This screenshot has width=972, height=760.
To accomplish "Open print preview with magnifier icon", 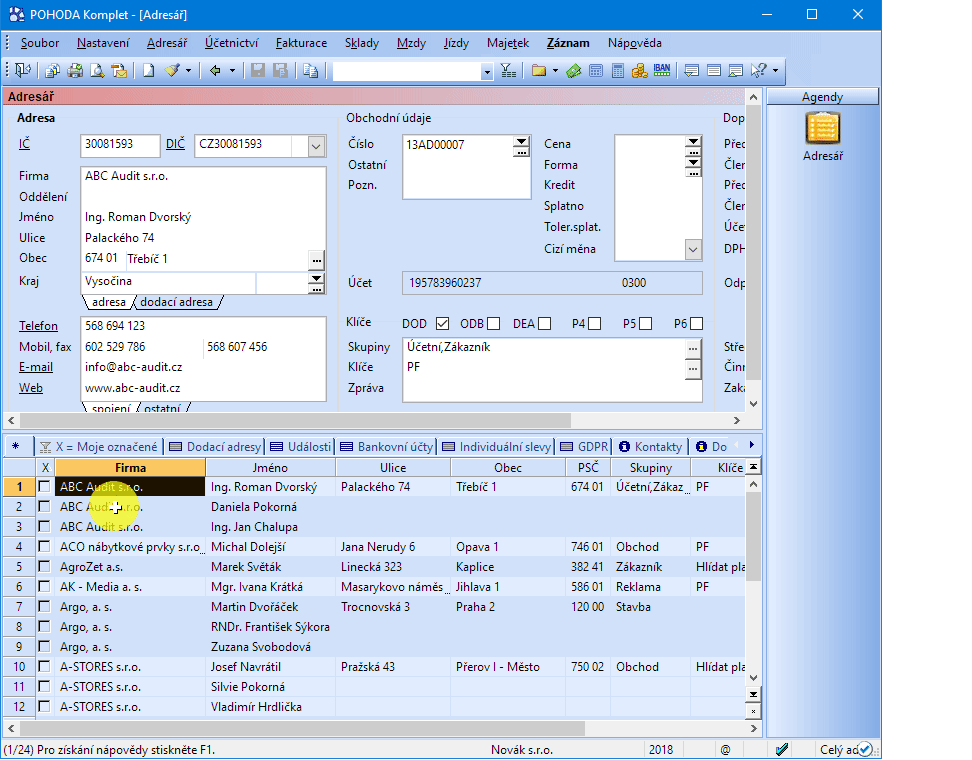I will click(97, 71).
